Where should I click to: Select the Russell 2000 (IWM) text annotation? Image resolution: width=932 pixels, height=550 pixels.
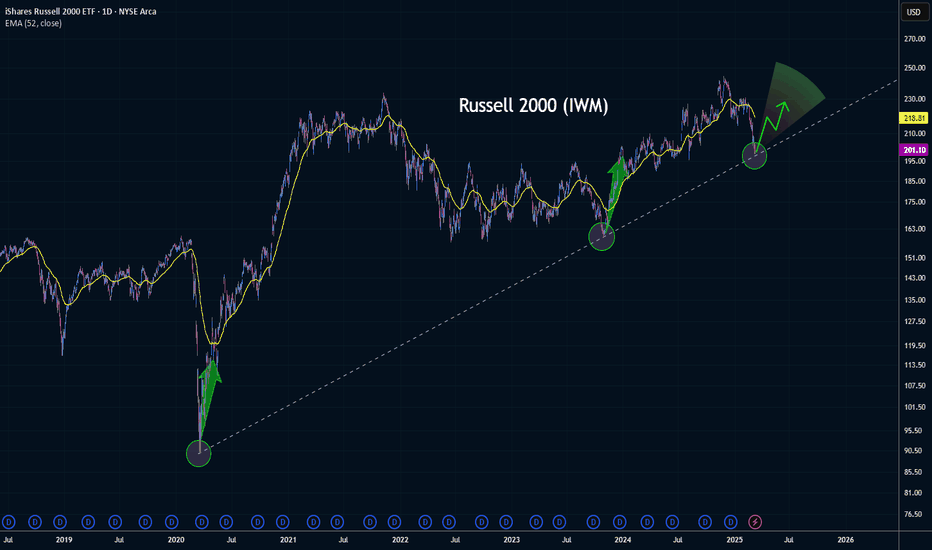(x=533, y=105)
